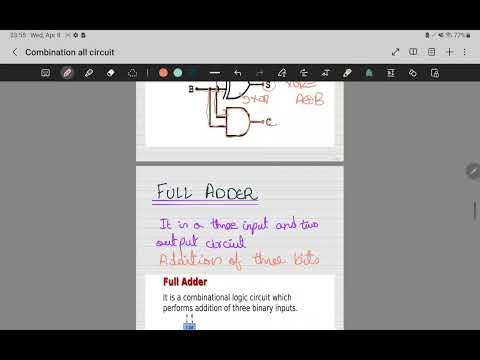Image resolution: width=480 pixels, height=360 pixels.
Task: Switch to reading mode book icon
Action: (x=413, y=52)
